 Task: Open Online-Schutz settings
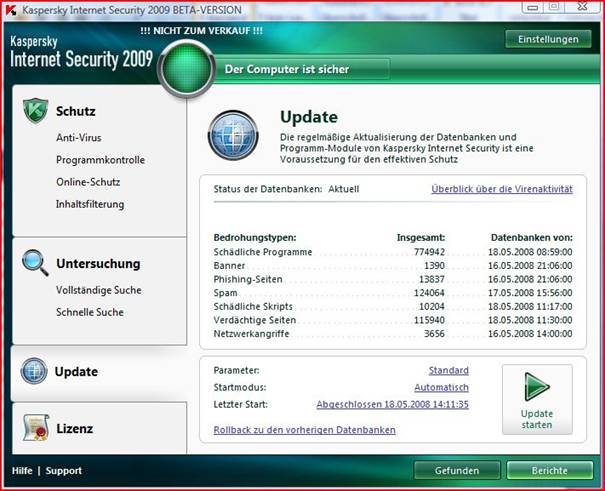[x=88, y=182]
